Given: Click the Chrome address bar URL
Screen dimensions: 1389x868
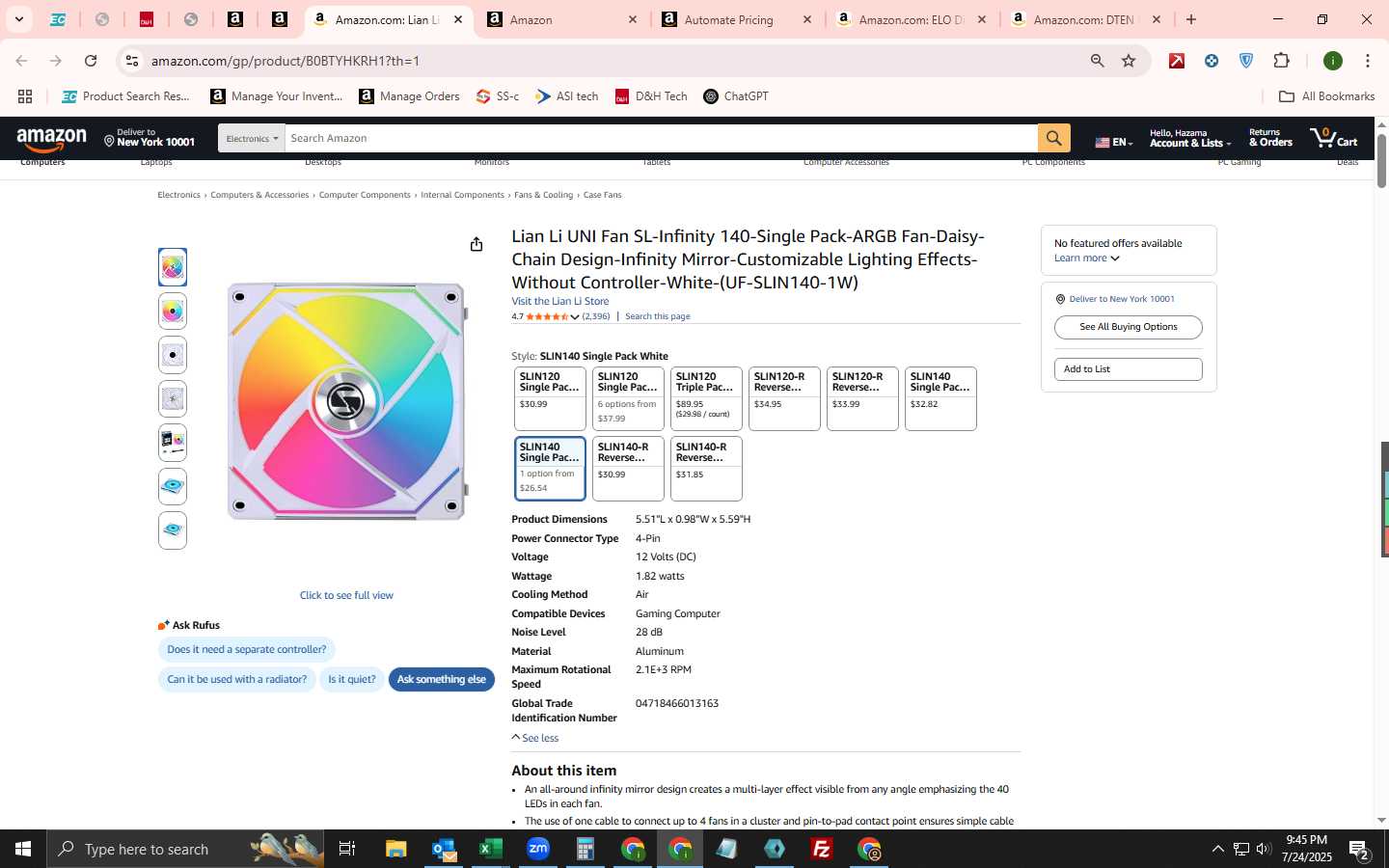Looking at the screenshot, I should pyautogui.click(x=285, y=61).
